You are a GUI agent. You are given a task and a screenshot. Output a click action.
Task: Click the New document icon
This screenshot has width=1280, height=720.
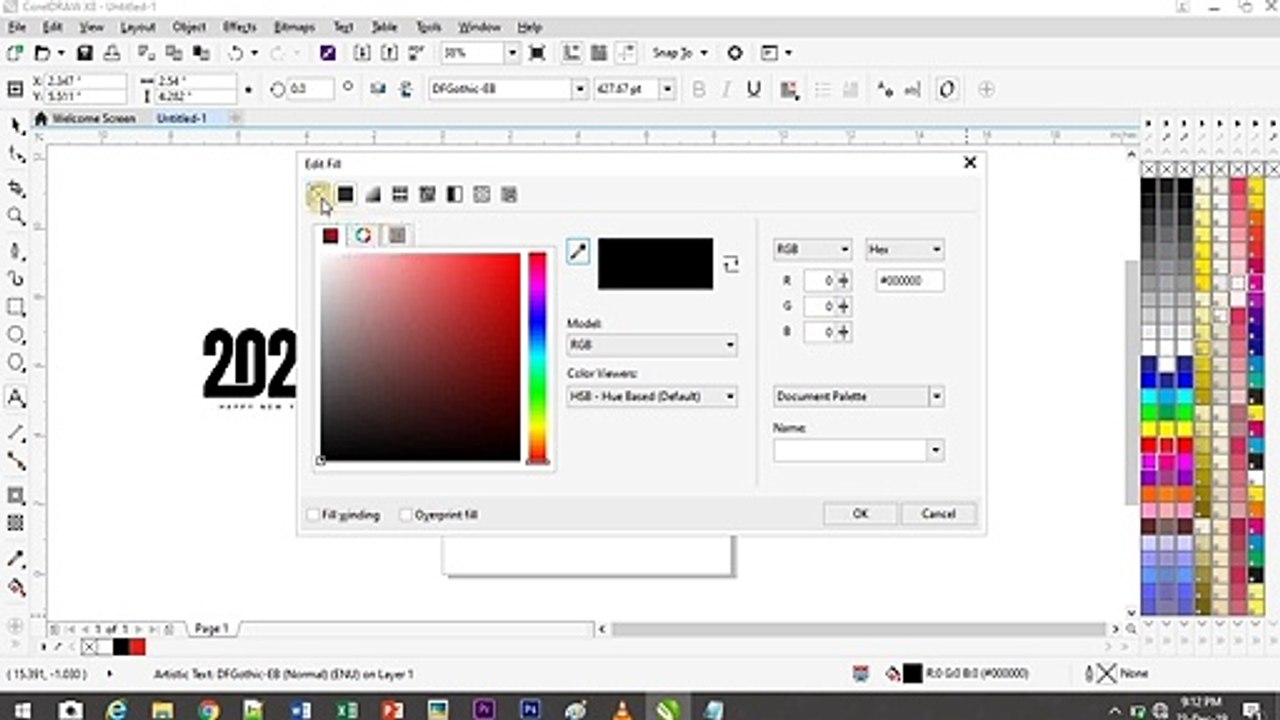(x=15, y=53)
